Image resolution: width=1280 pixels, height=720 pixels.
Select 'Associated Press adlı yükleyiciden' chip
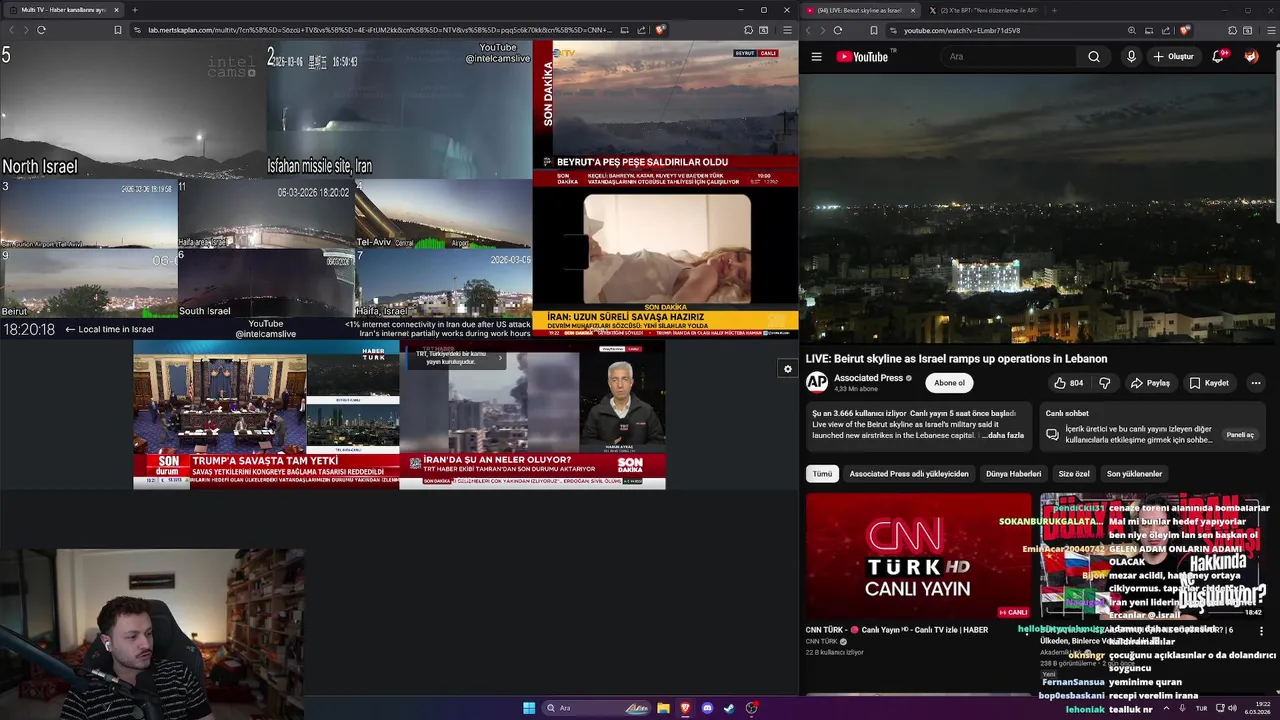pyautogui.click(x=909, y=474)
